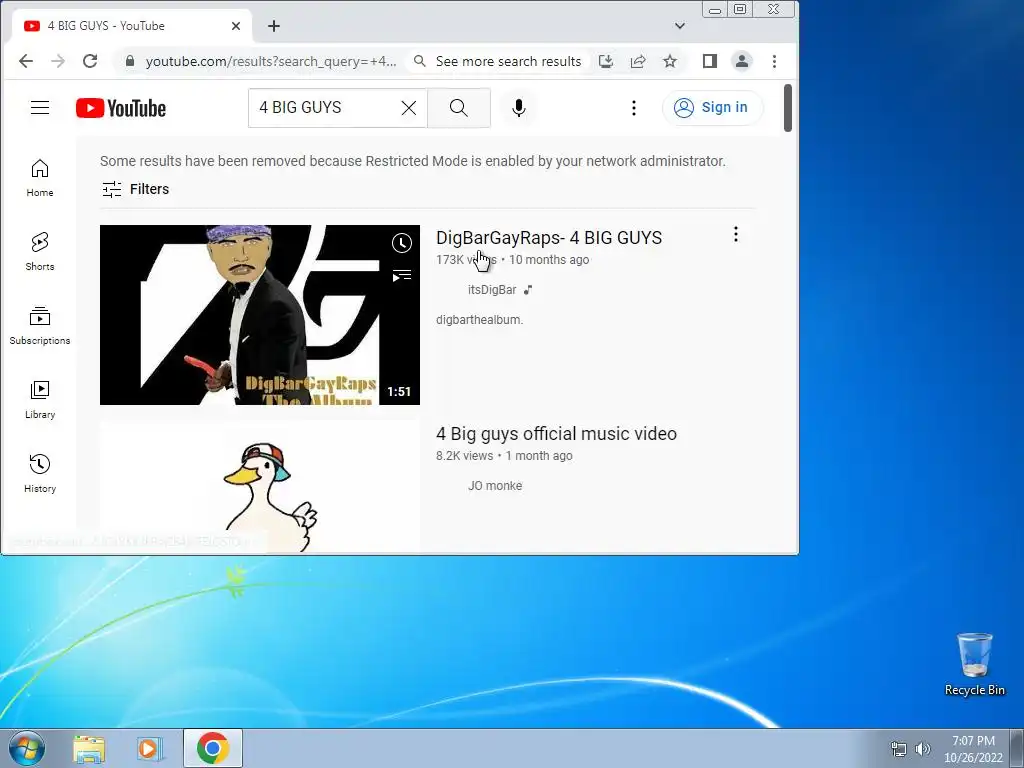Click Chrome taskbar icon

coord(213,748)
